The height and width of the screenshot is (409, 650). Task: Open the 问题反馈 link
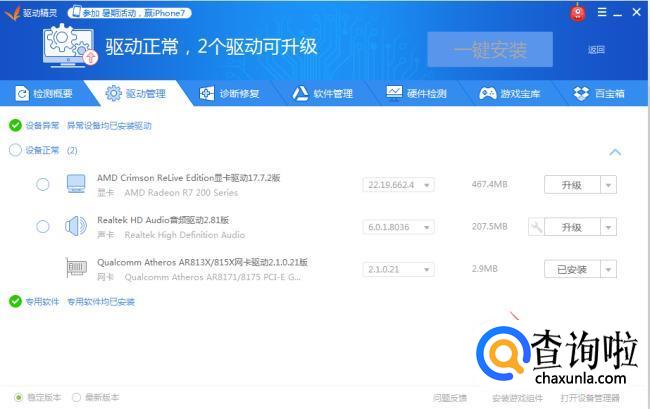[450, 398]
